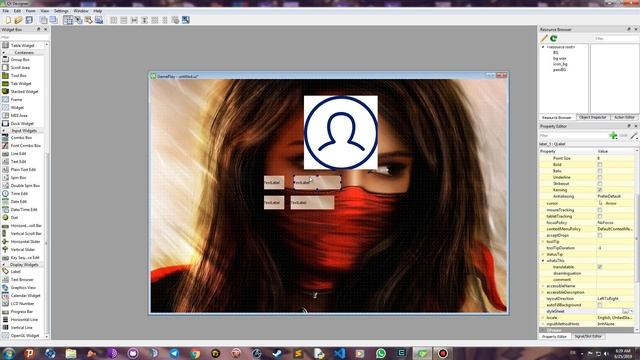The height and width of the screenshot is (360, 640).
Task: Click the Resource Browser filter field
Action: point(616,38)
